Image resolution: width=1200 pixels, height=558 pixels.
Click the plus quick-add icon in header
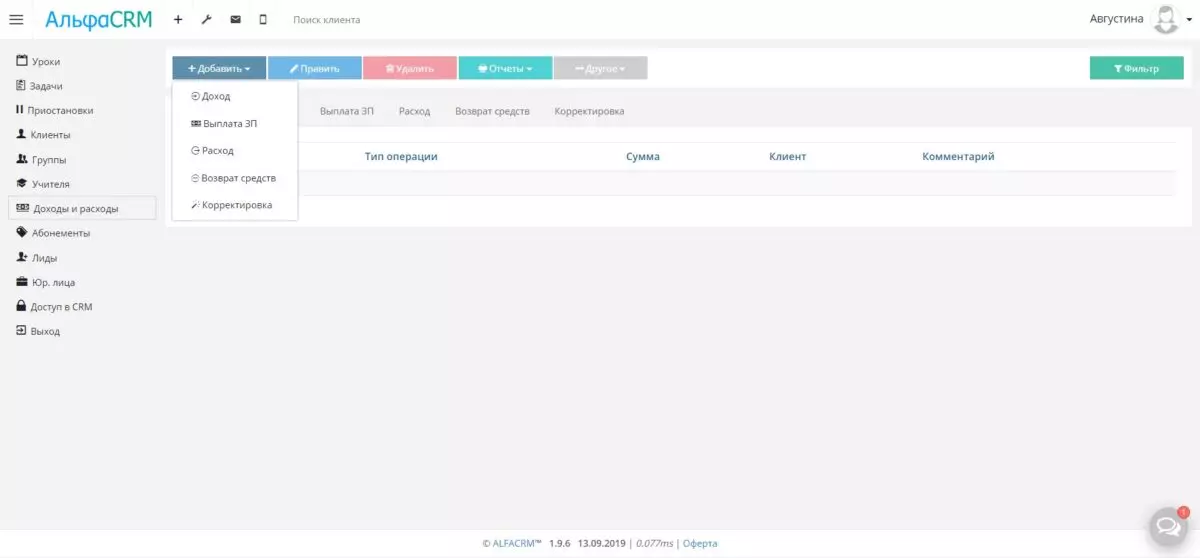point(178,20)
